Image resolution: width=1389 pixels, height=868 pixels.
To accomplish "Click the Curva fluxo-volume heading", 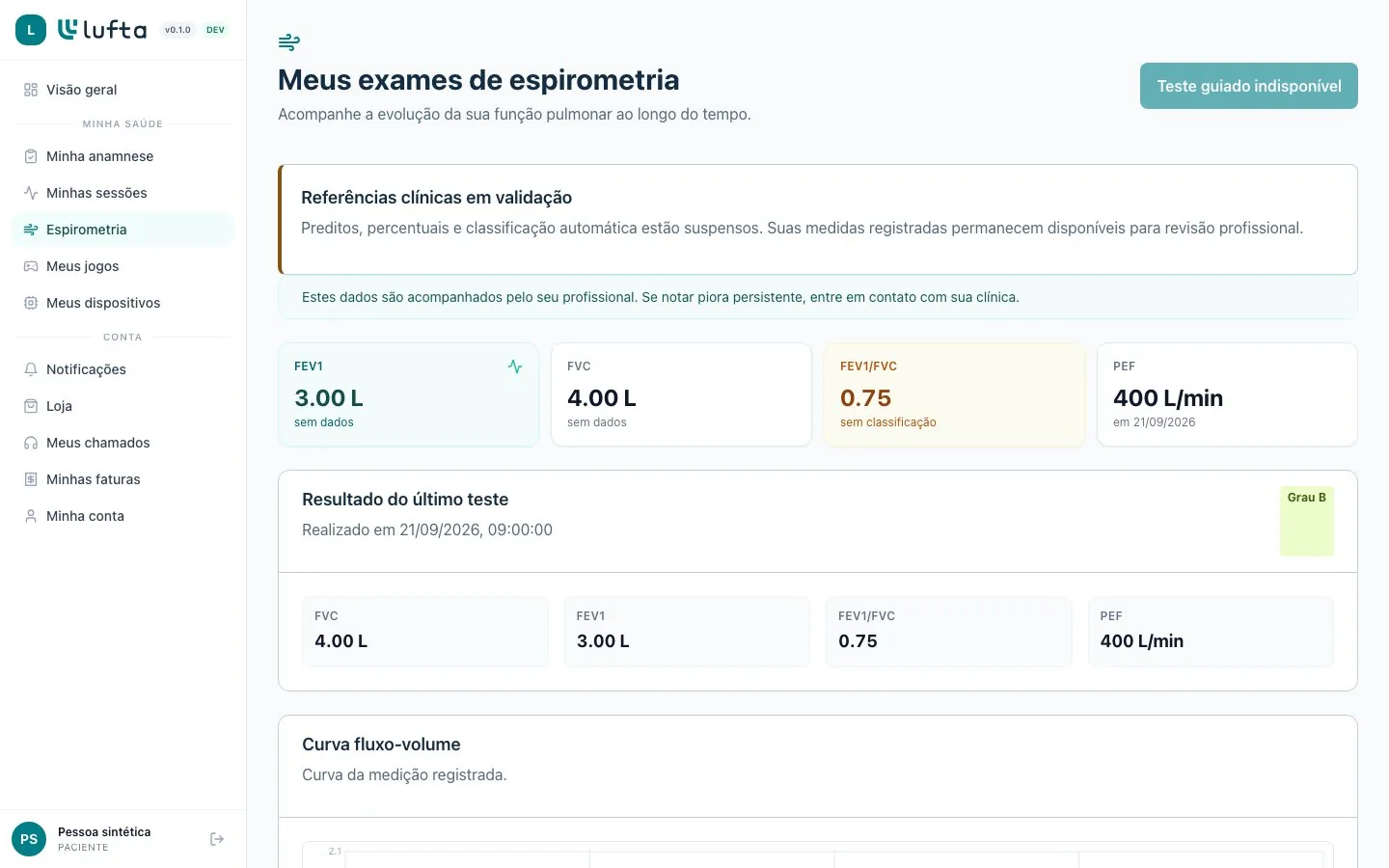I will [x=381, y=745].
